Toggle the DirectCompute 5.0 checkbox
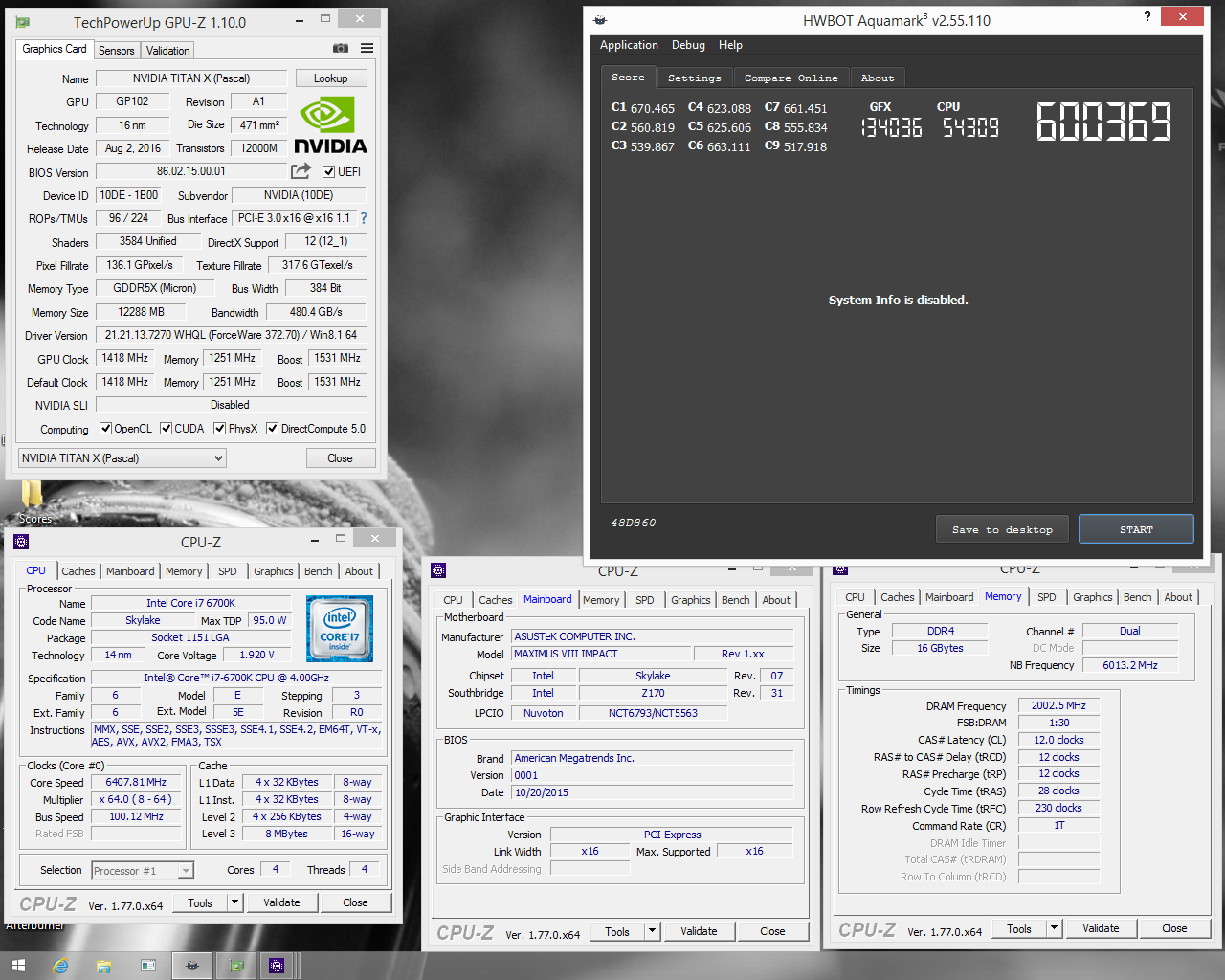 pos(272,429)
